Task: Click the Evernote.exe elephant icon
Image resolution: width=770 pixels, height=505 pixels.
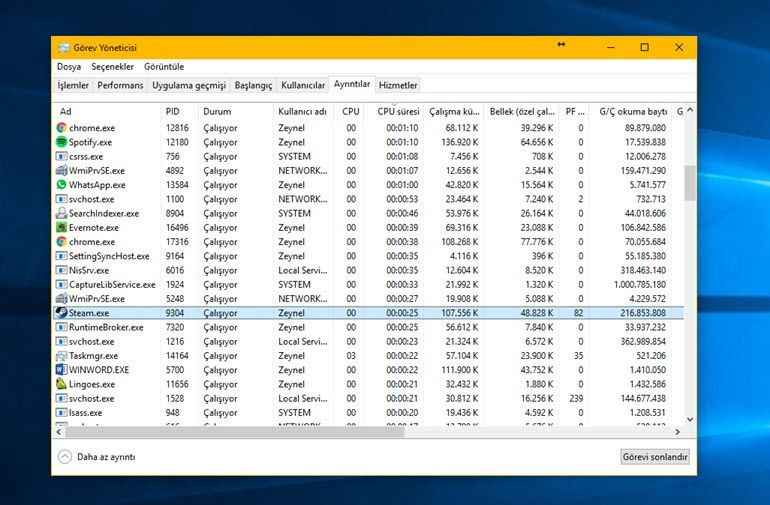Action: (62, 228)
